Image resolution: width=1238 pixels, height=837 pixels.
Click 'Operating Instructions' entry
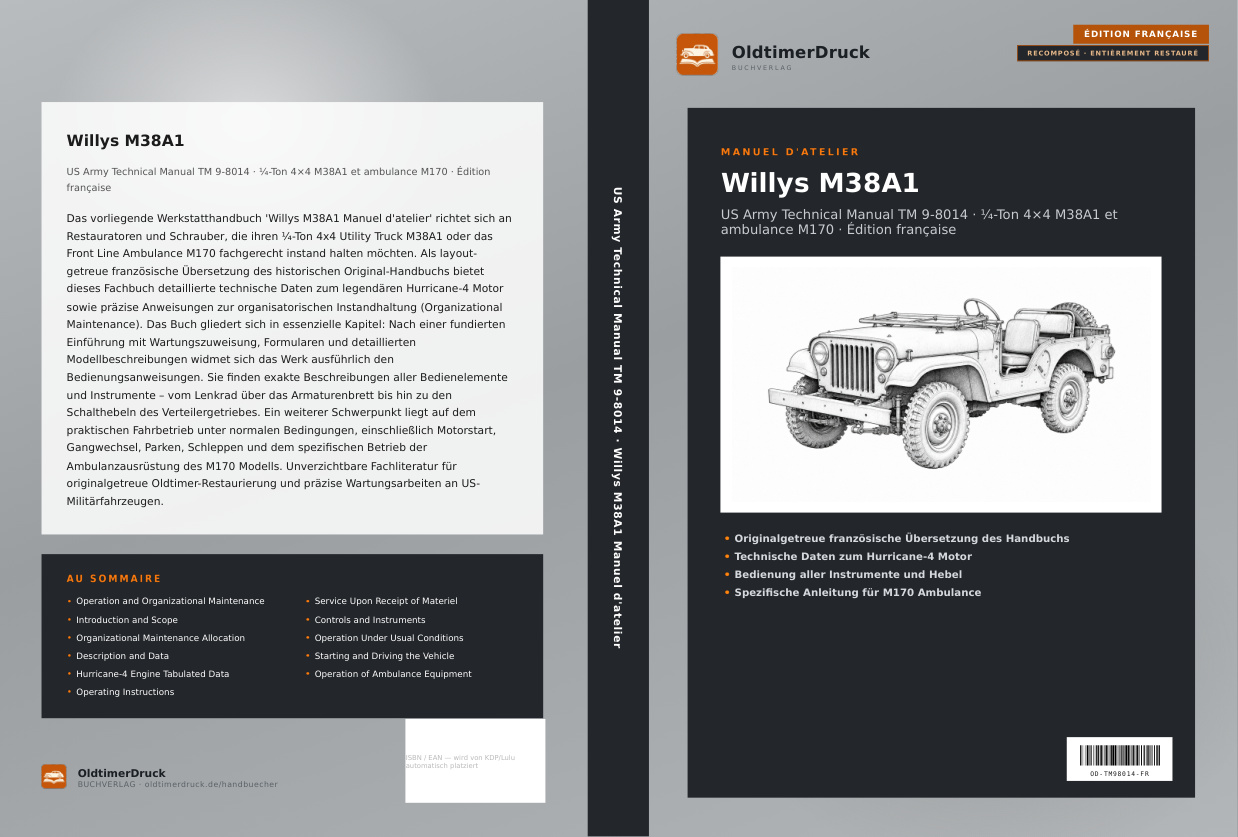(125, 692)
